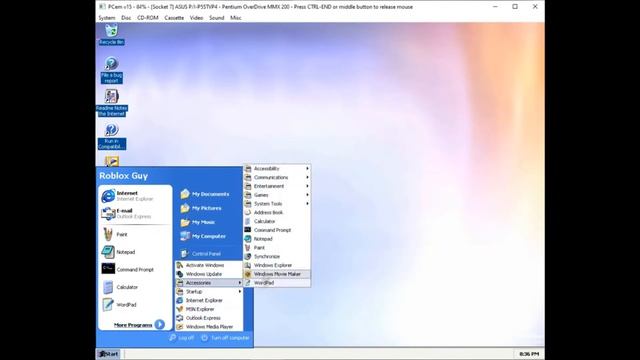
Task: Open My Documents folder in Start menu
Action: click(205, 194)
